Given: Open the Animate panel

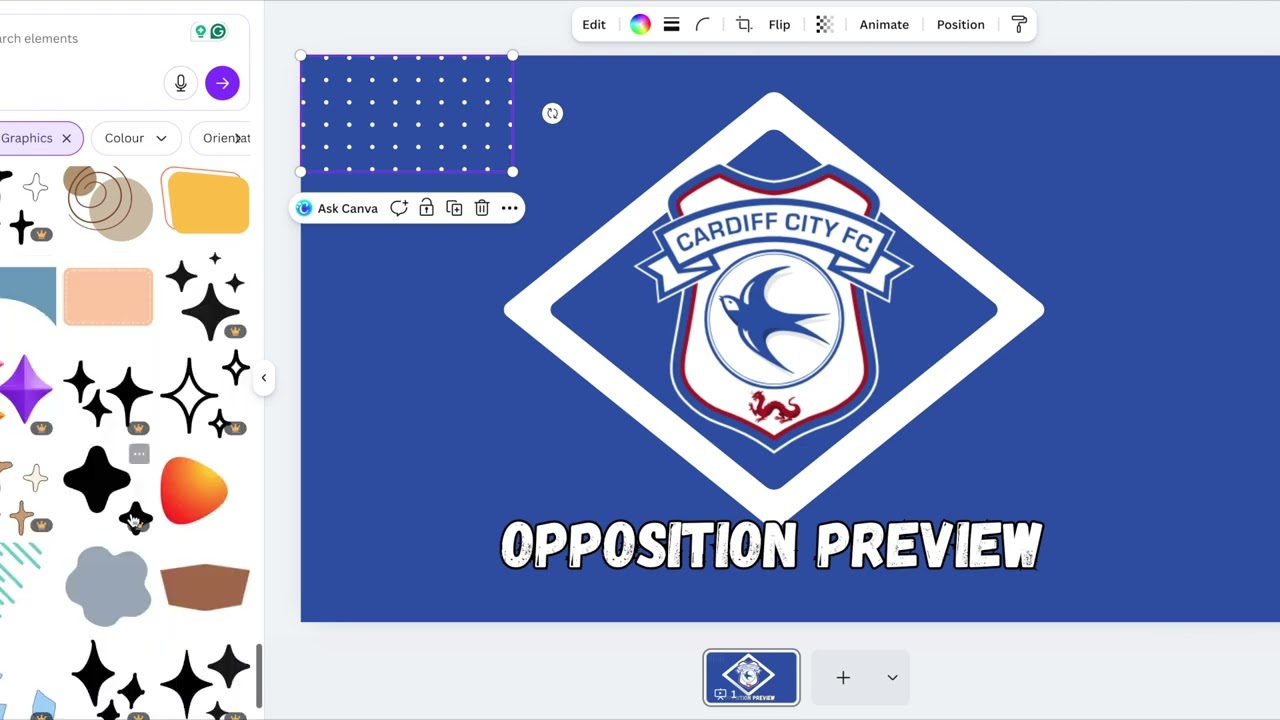Looking at the screenshot, I should point(884,25).
